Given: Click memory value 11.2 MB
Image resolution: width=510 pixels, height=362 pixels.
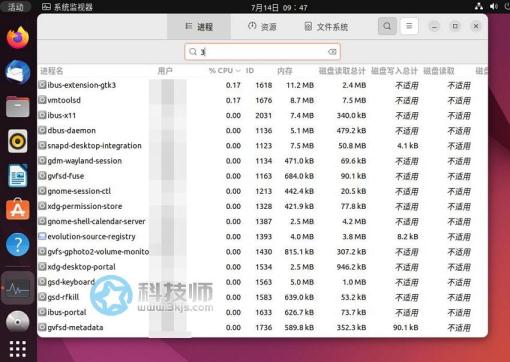Looking at the screenshot, I should pyautogui.click(x=300, y=85).
